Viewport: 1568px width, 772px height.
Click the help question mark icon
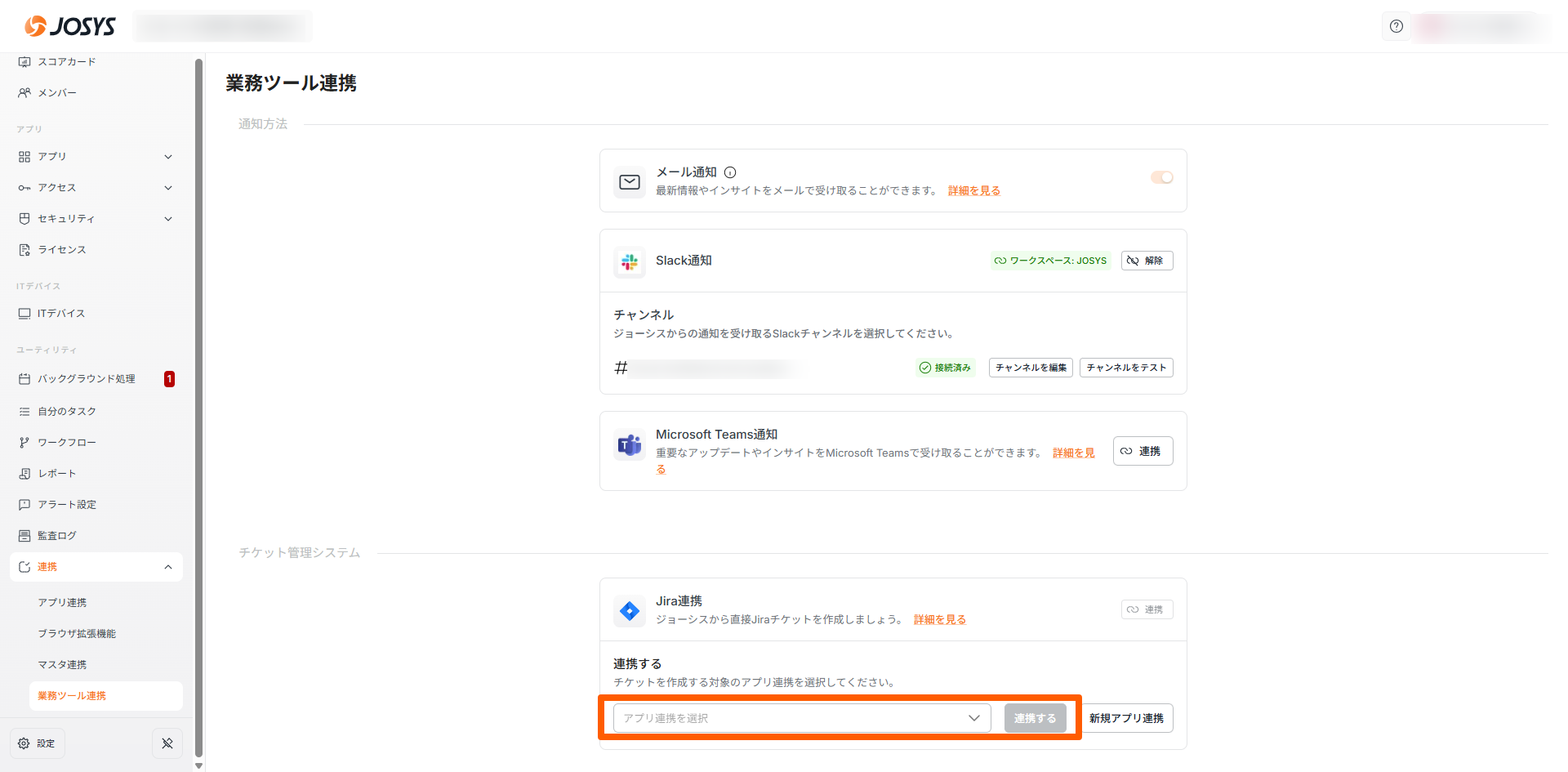1396,26
